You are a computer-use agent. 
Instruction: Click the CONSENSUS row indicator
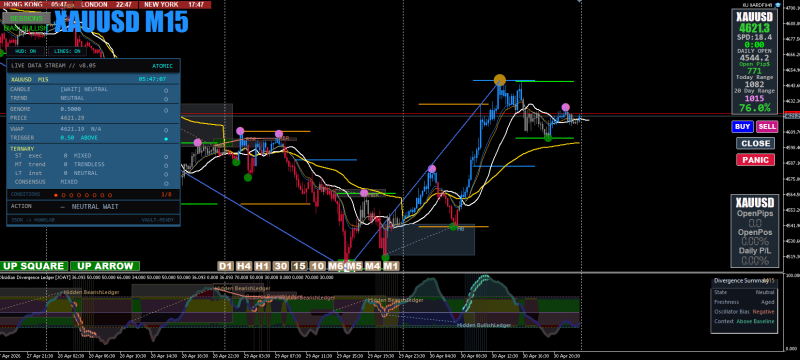click(166, 183)
